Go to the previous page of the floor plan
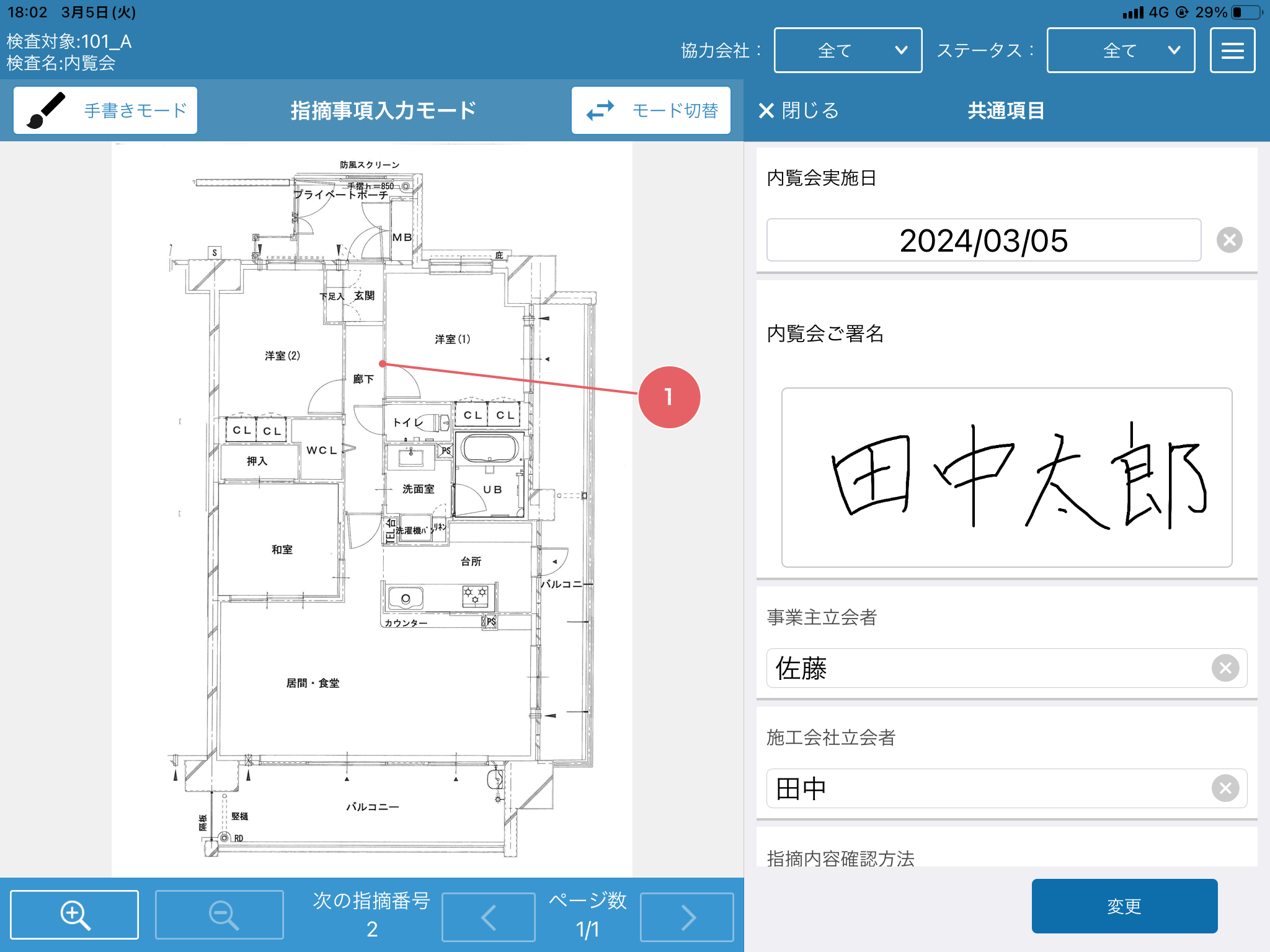 click(x=488, y=915)
